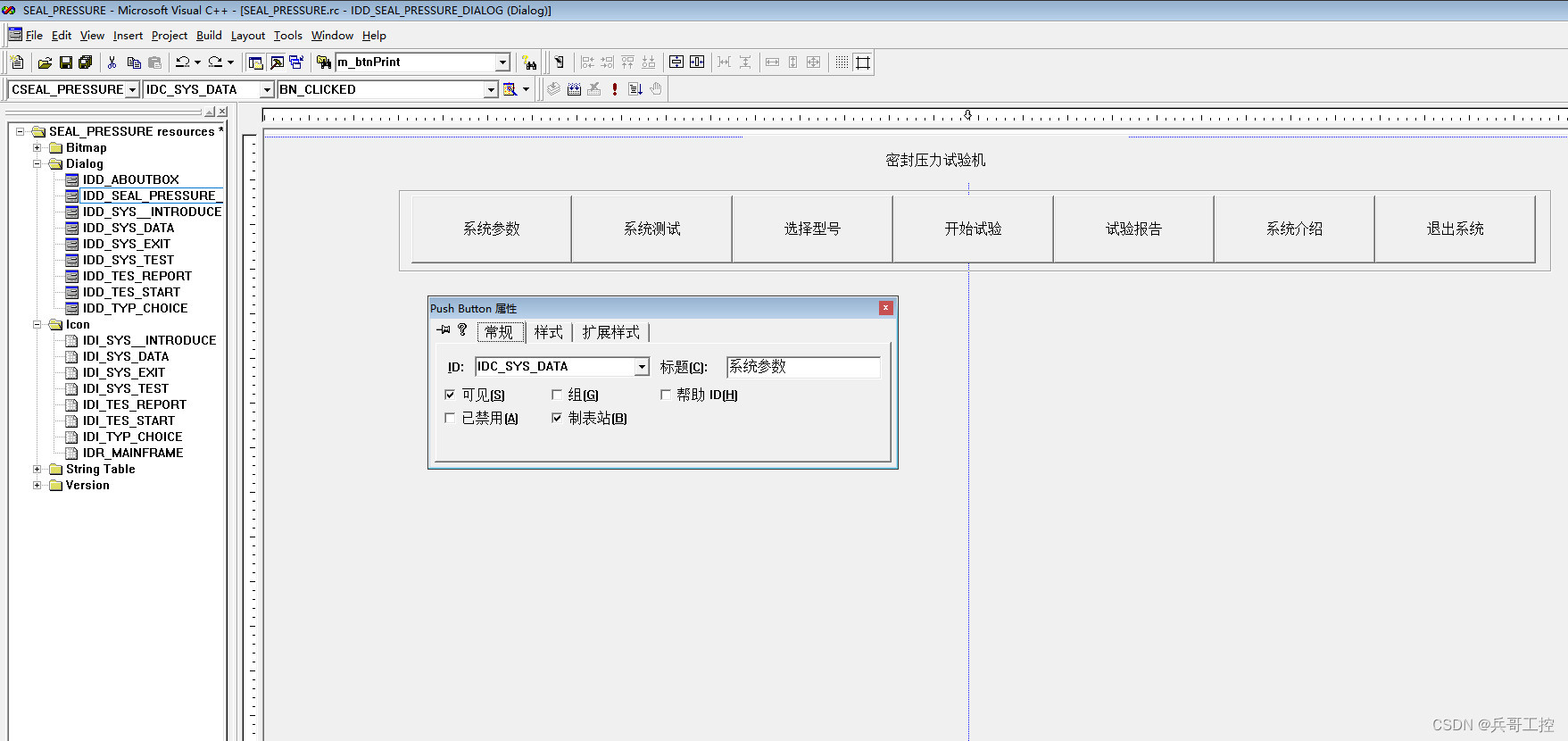Toggle the 制表站(B) checkbox
The image size is (1568, 741).
(557, 418)
